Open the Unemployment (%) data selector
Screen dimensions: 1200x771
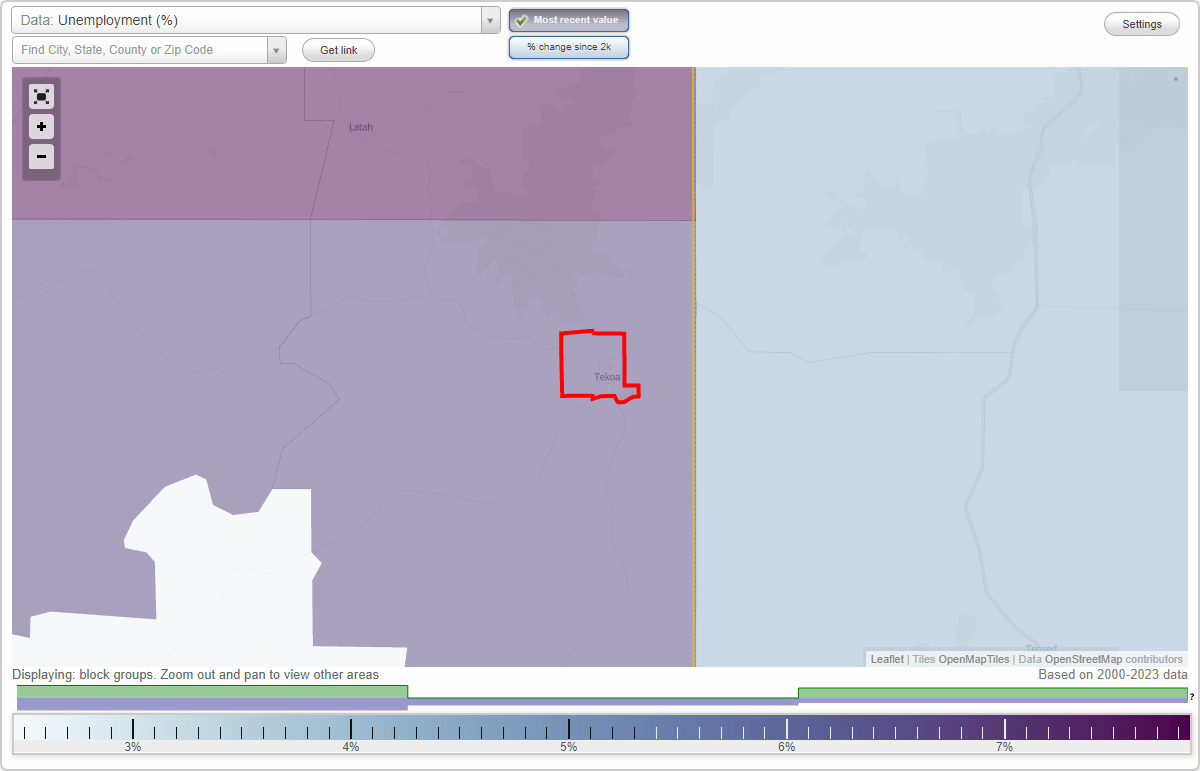(x=250, y=19)
